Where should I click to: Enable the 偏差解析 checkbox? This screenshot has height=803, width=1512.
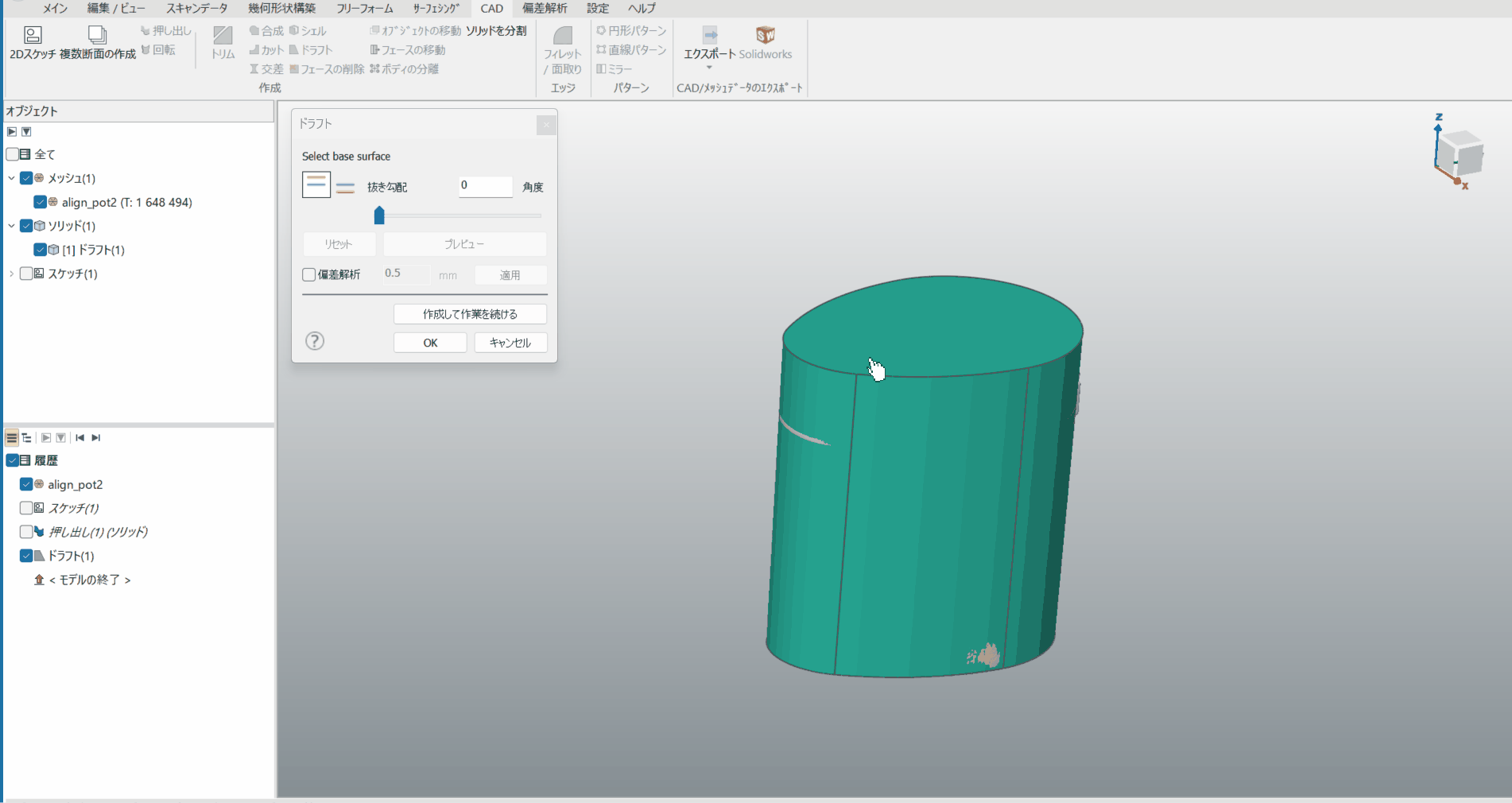coord(309,275)
